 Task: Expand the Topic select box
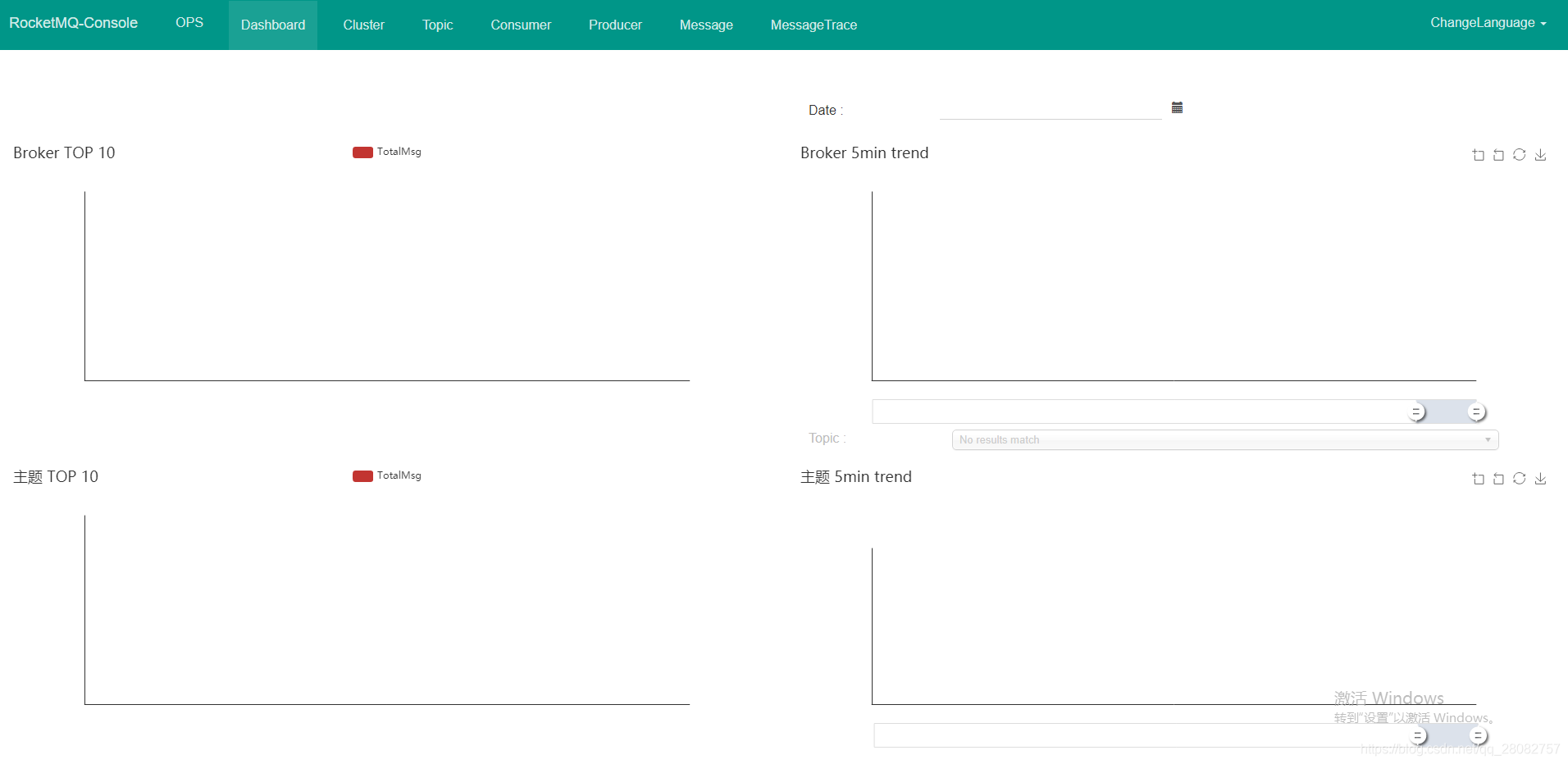click(1225, 440)
